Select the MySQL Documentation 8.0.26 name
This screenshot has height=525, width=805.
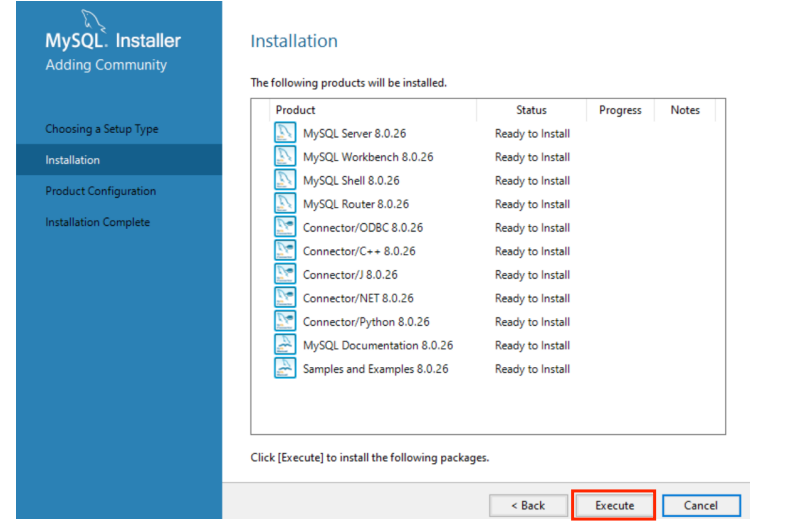[378, 346]
